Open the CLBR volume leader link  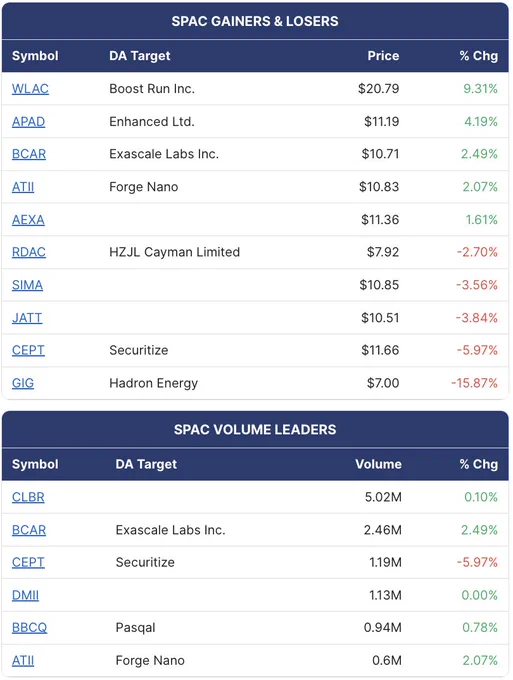click(x=28, y=497)
